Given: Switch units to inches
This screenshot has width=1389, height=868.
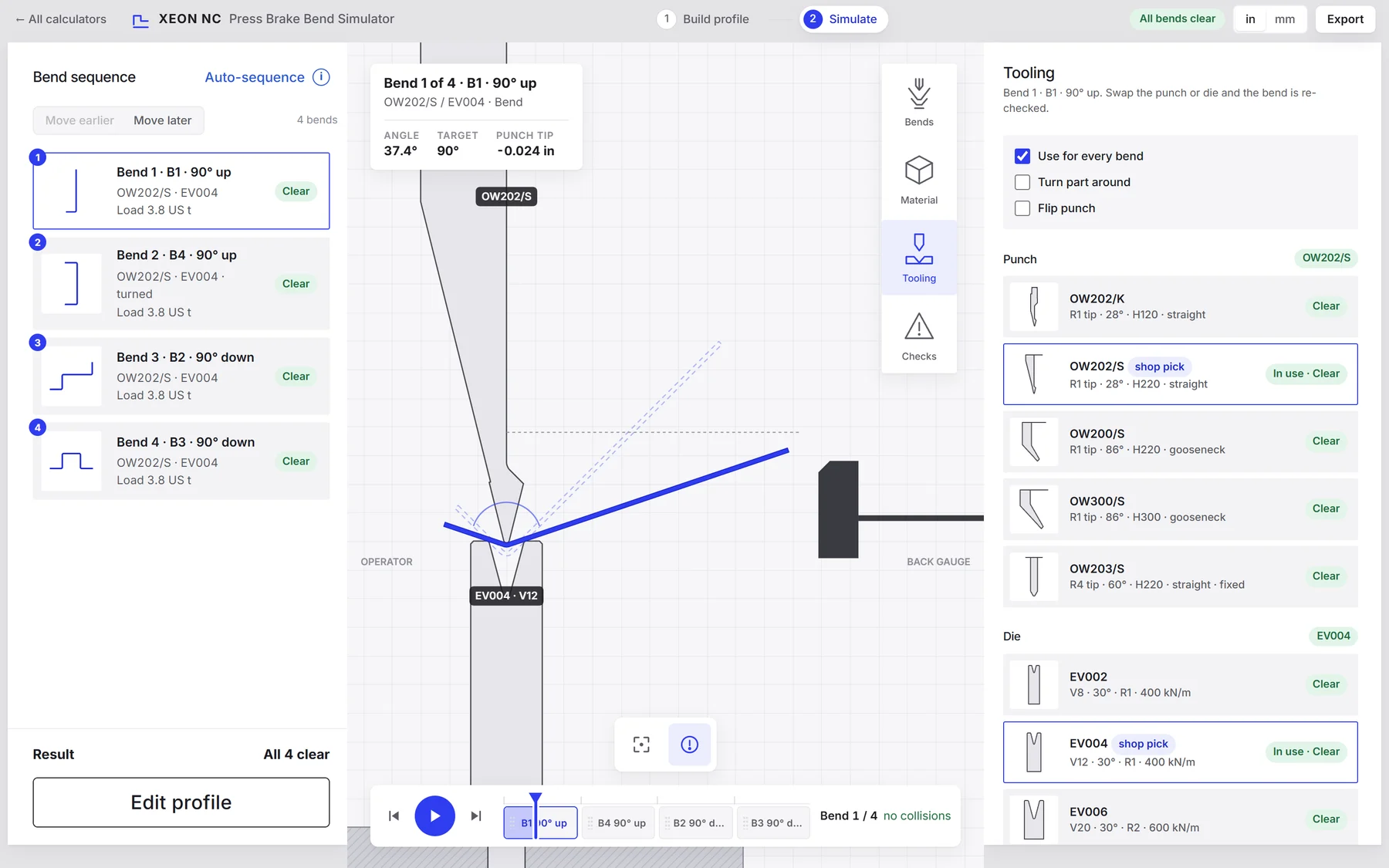Looking at the screenshot, I should (1250, 19).
